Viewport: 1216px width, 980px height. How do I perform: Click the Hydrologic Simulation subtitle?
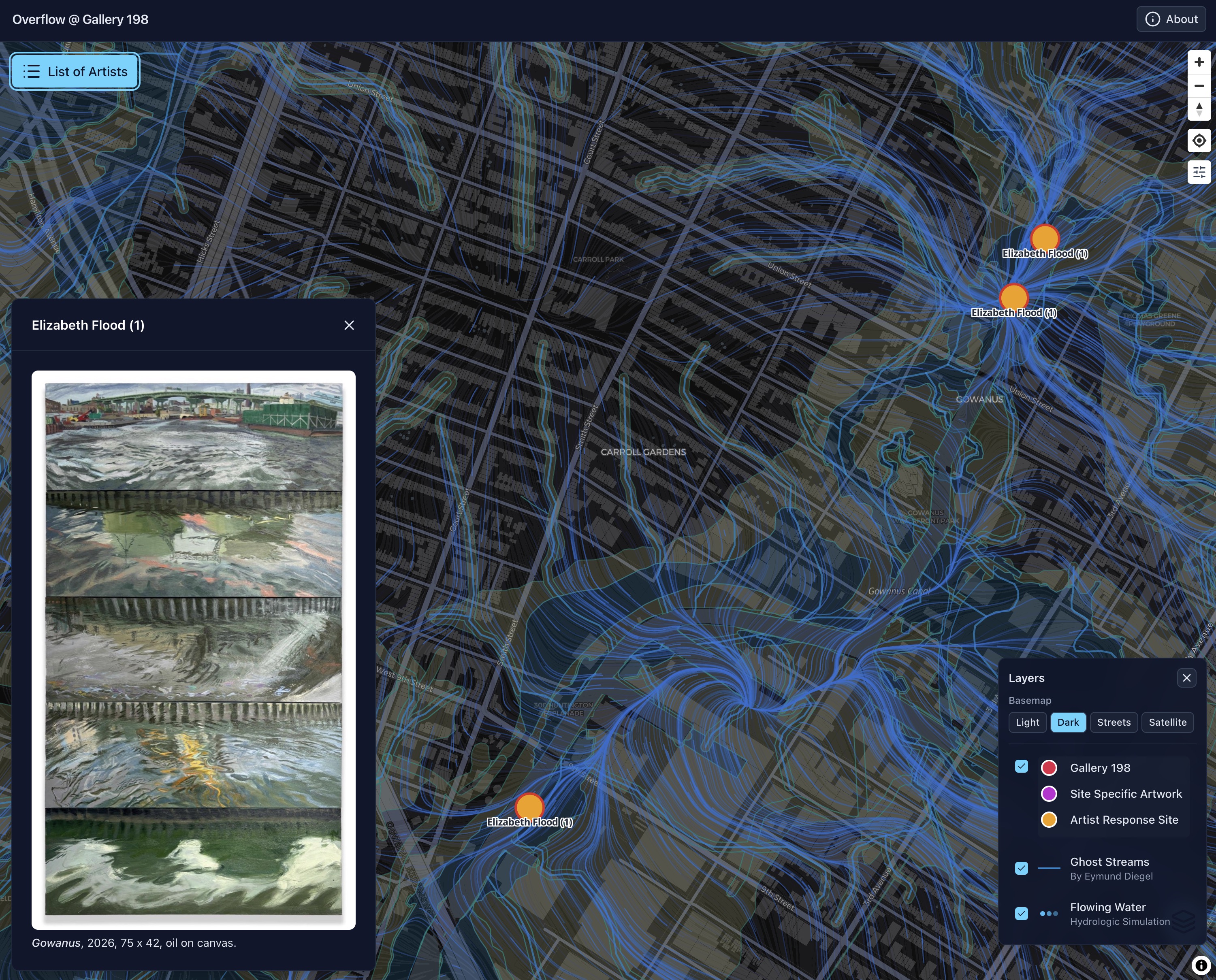(x=1120, y=921)
